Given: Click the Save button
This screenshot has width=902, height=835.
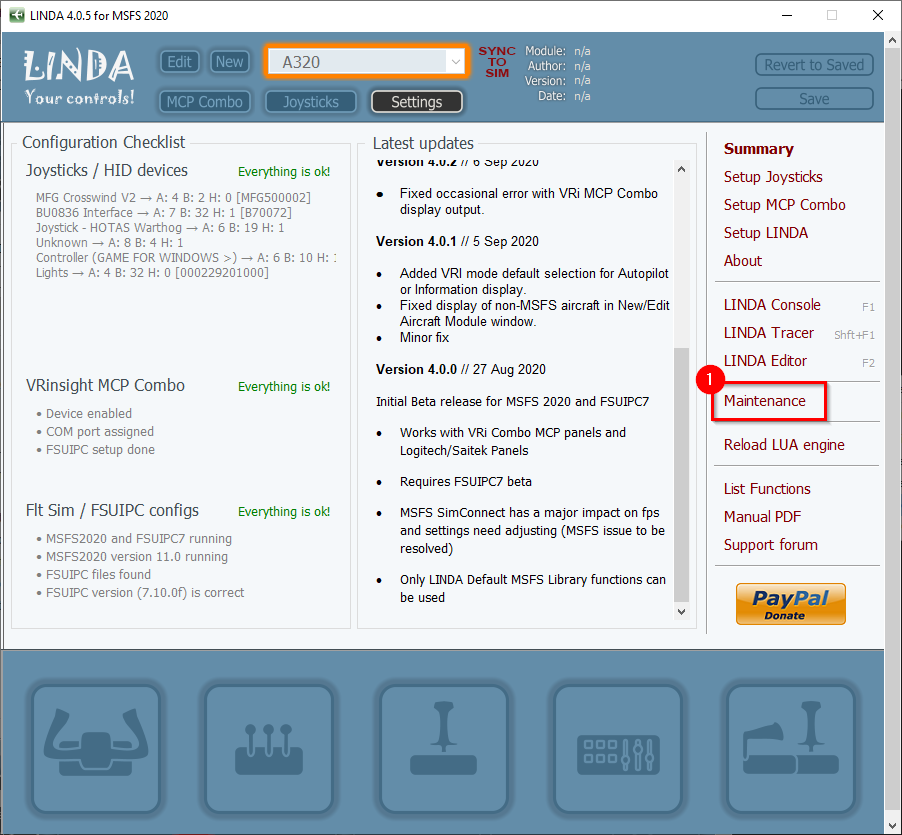Looking at the screenshot, I should coord(814,99).
